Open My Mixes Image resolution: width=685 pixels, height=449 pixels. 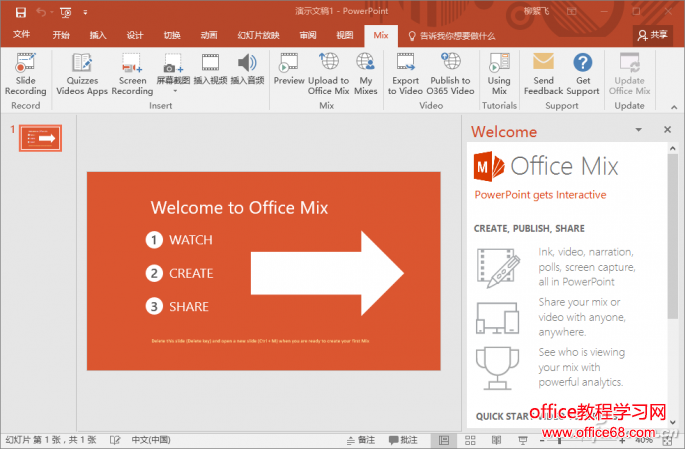[366, 74]
